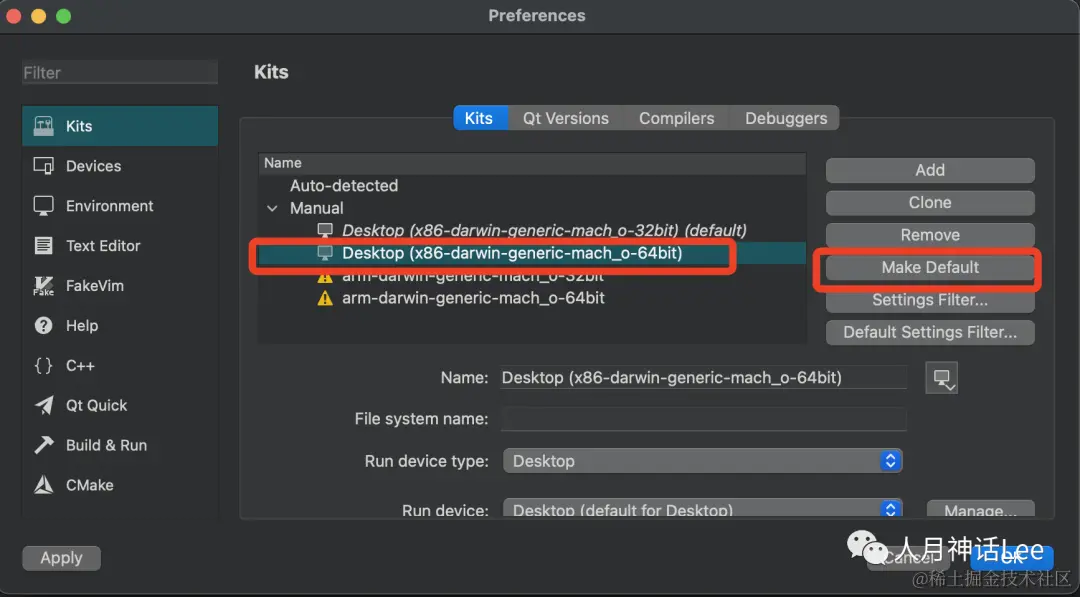Click the Make Default button

coord(930,267)
